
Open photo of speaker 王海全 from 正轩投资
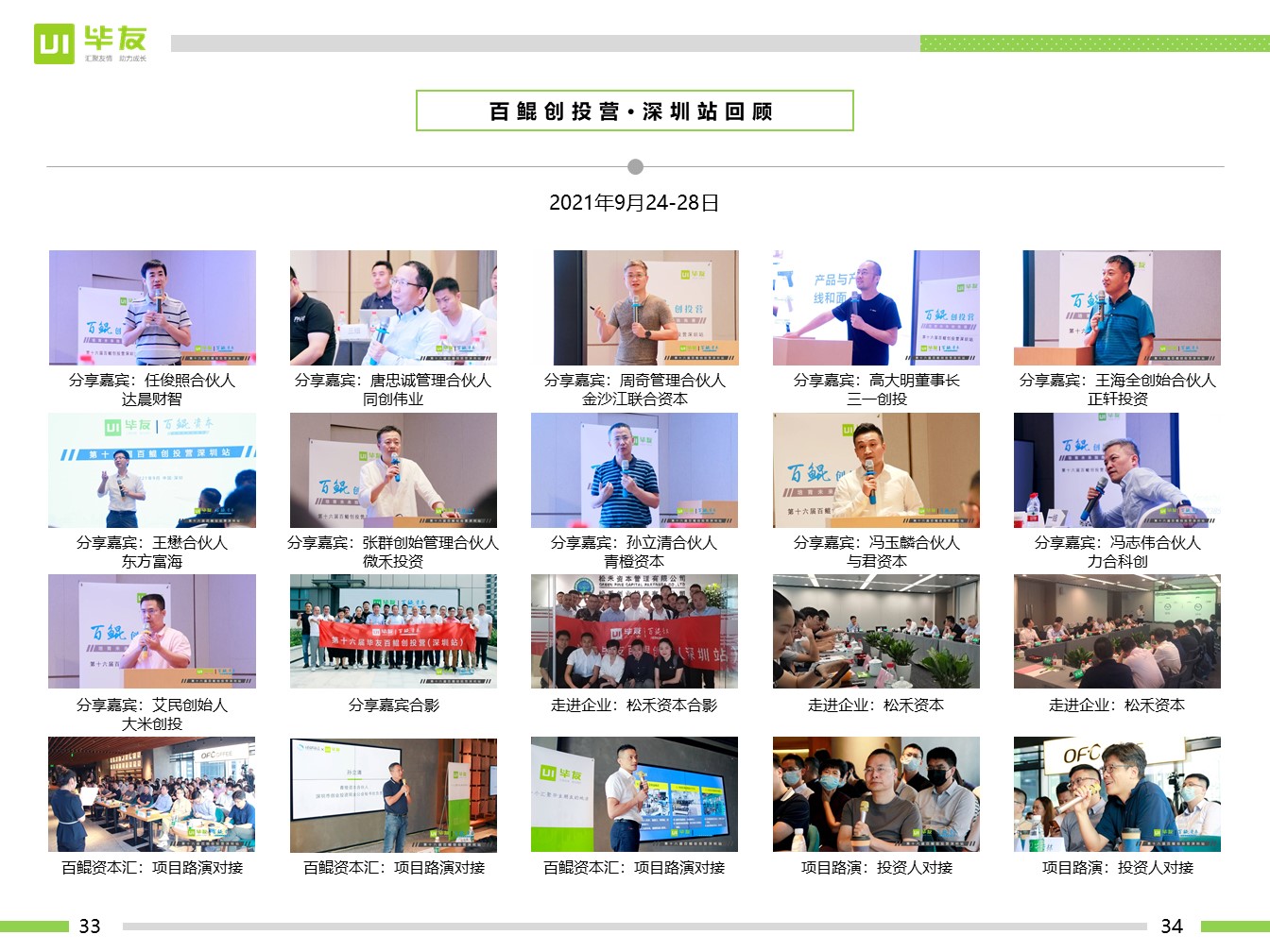click(x=1117, y=307)
